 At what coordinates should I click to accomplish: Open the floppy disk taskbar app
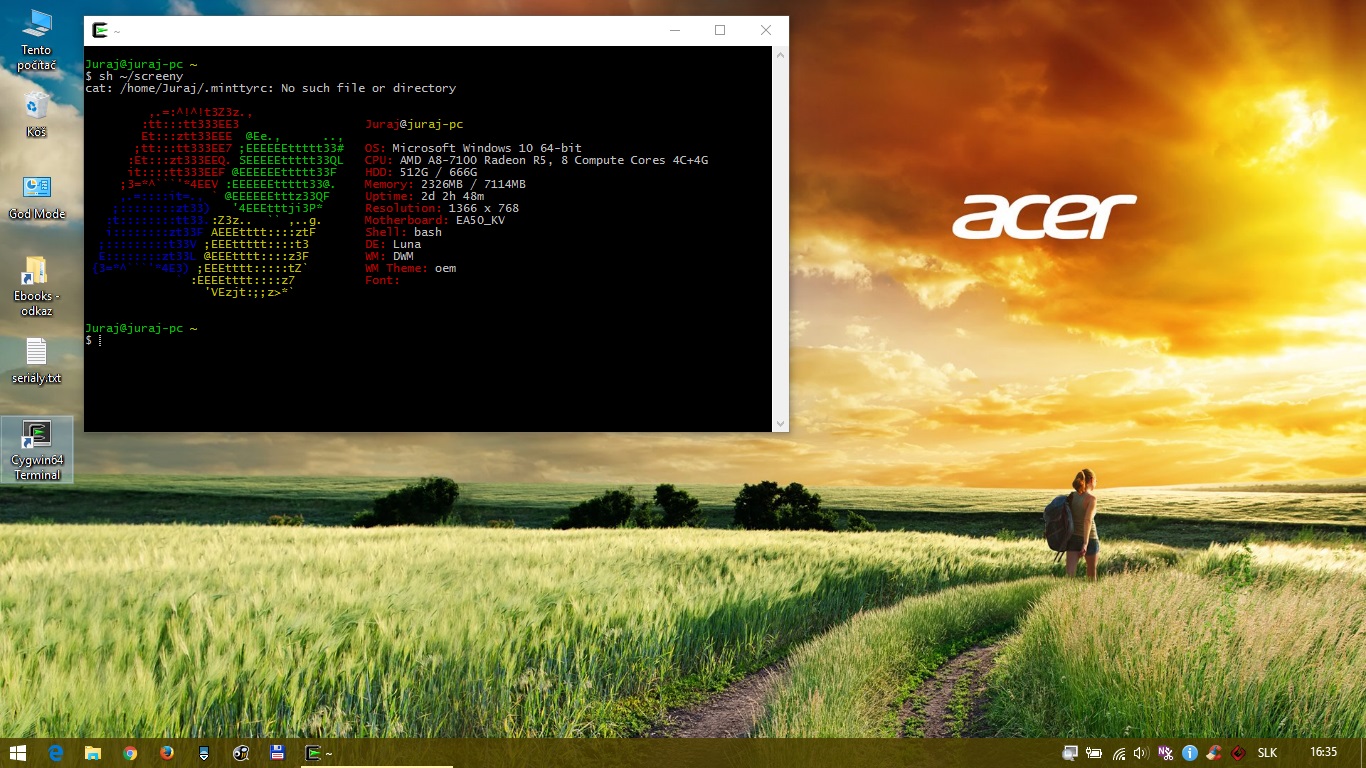click(278, 753)
